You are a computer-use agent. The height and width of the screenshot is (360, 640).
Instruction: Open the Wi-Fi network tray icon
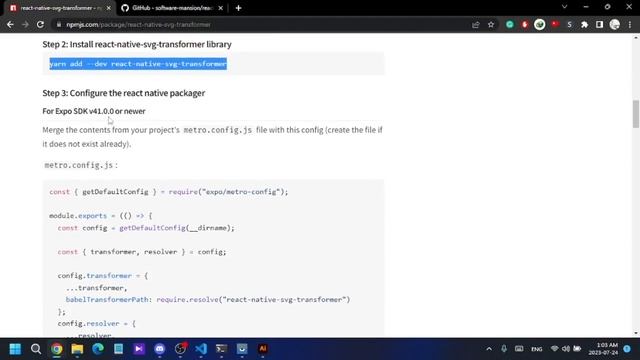(x=554, y=349)
